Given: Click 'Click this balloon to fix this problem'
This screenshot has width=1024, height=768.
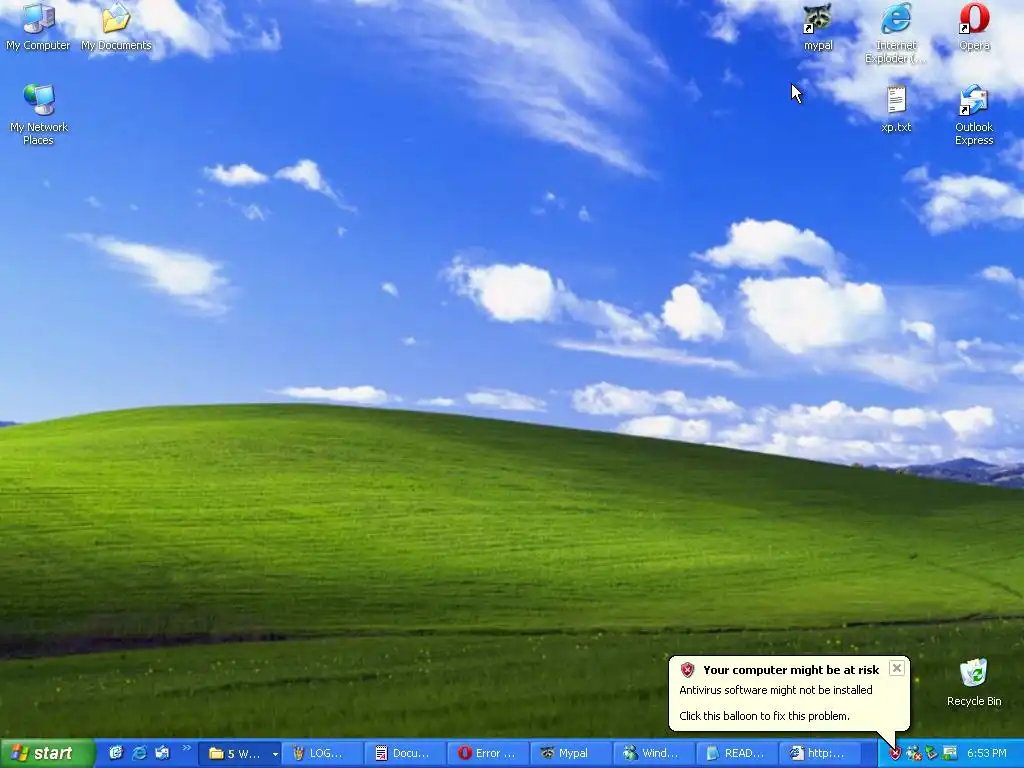Looking at the screenshot, I should 764,716.
